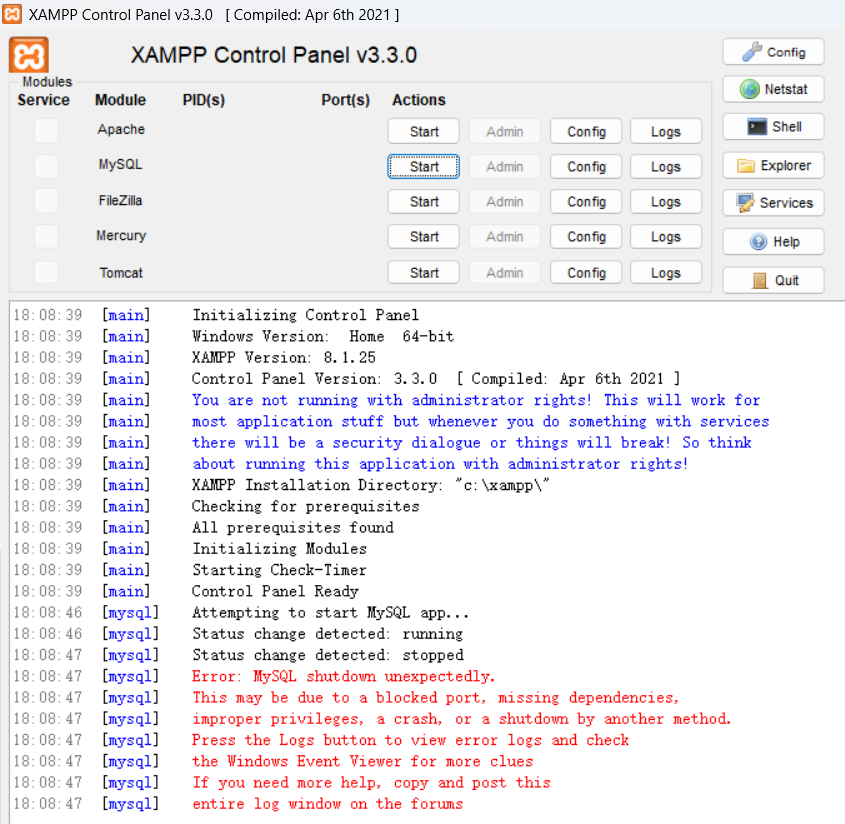Start the Apache module
This screenshot has width=845, height=824.
[x=424, y=131]
